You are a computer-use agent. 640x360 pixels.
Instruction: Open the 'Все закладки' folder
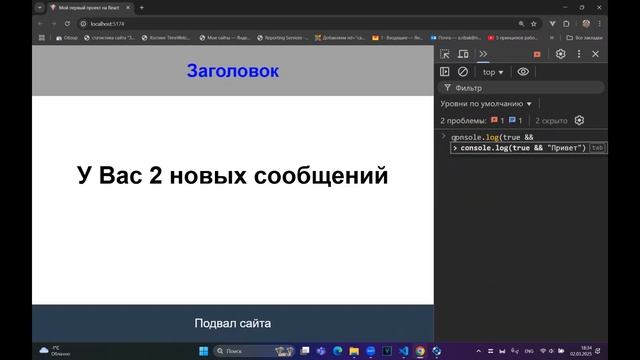(x=584, y=38)
